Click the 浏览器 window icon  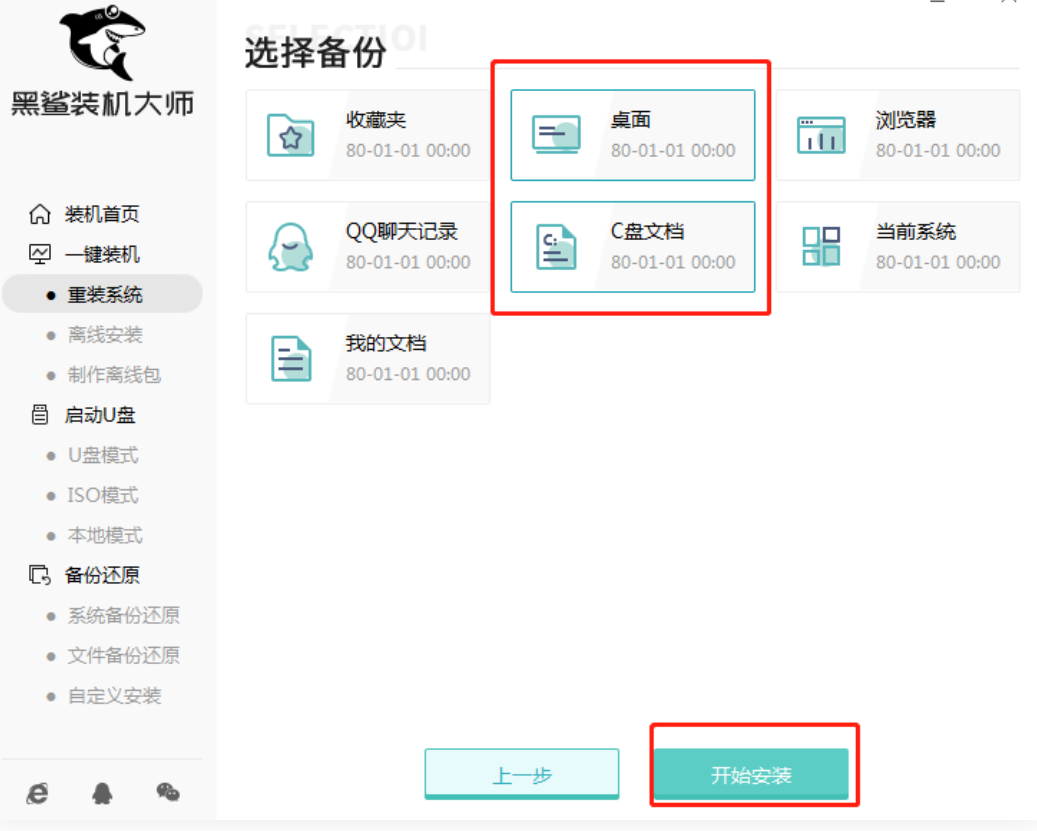pos(821,136)
